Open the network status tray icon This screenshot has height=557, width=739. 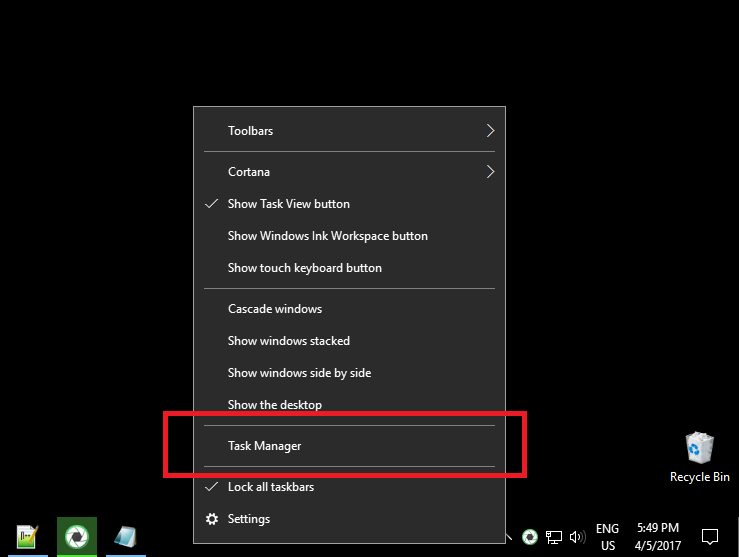coord(554,537)
